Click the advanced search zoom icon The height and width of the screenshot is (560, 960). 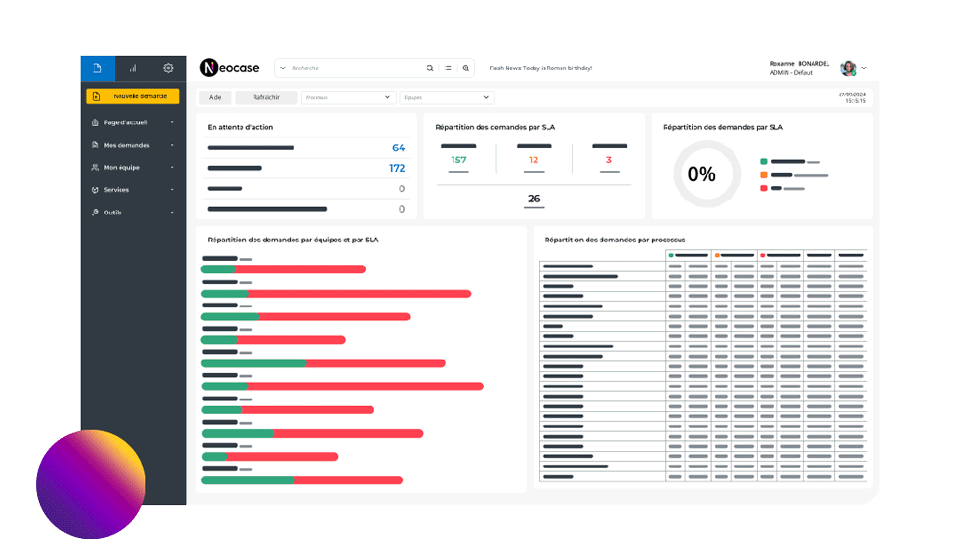tap(466, 68)
